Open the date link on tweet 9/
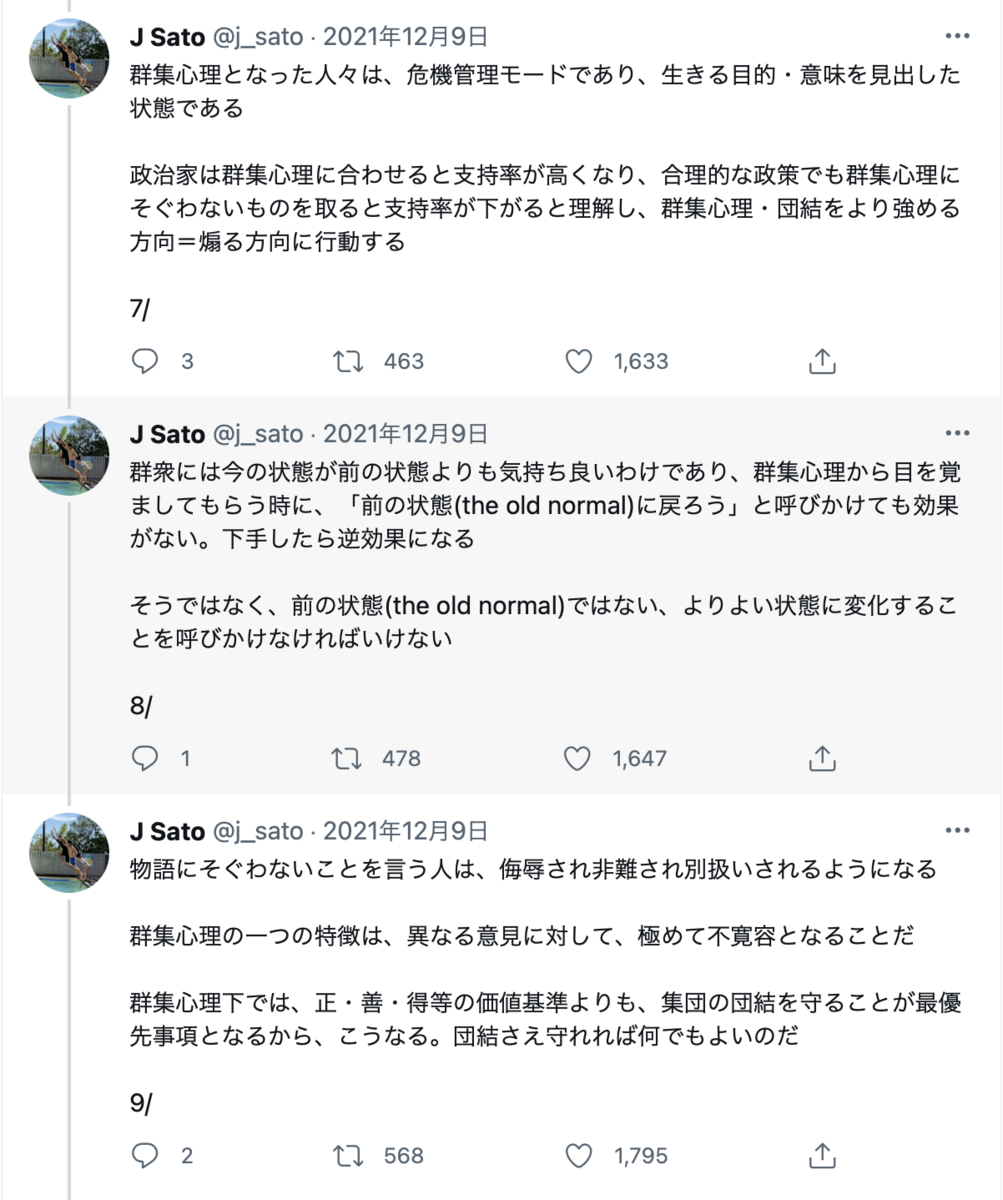This screenshot has height=1200, width=1003. coord(405,831)
